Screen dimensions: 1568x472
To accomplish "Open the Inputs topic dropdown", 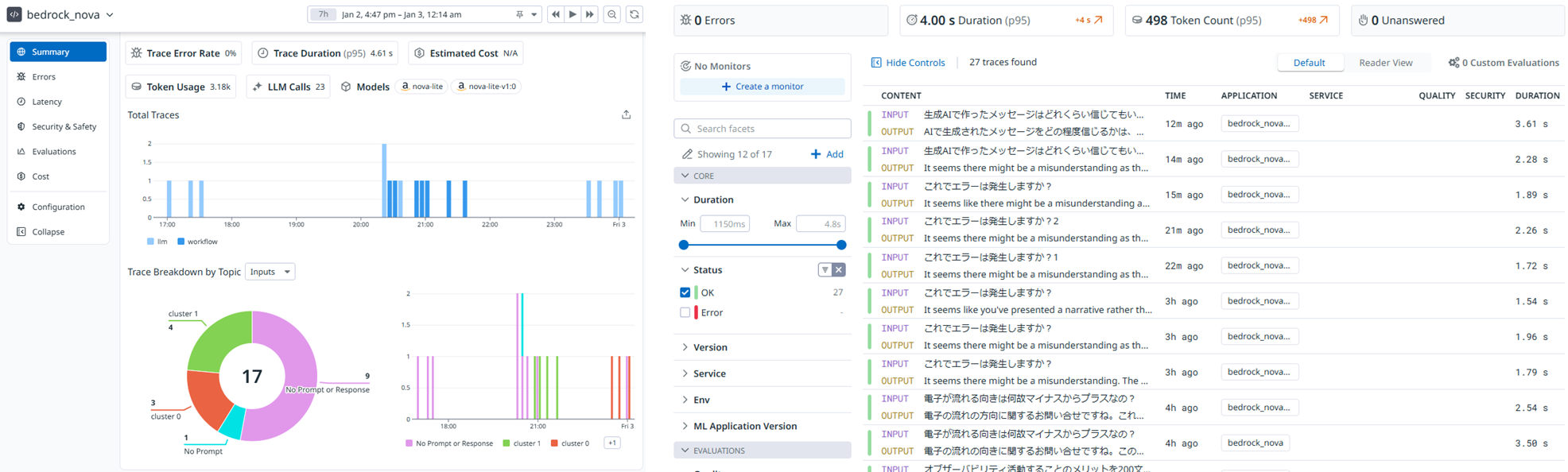I will (270, 272).
